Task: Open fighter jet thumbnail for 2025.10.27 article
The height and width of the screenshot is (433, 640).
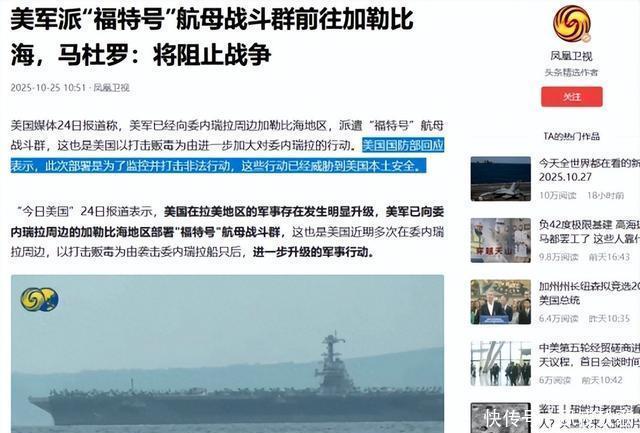Action: click(x=500, y=179)
